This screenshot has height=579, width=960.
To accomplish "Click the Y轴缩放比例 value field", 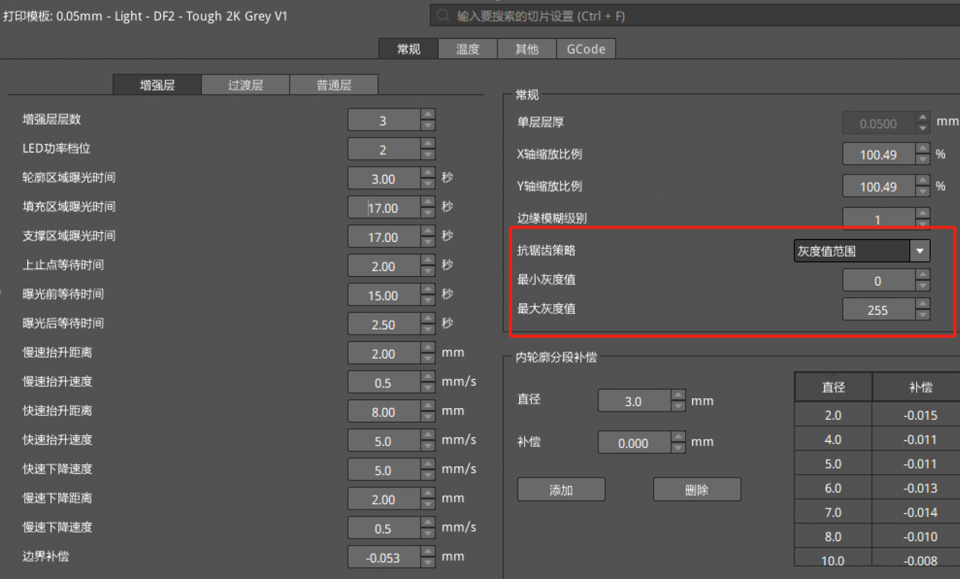I will click(879, 186).
